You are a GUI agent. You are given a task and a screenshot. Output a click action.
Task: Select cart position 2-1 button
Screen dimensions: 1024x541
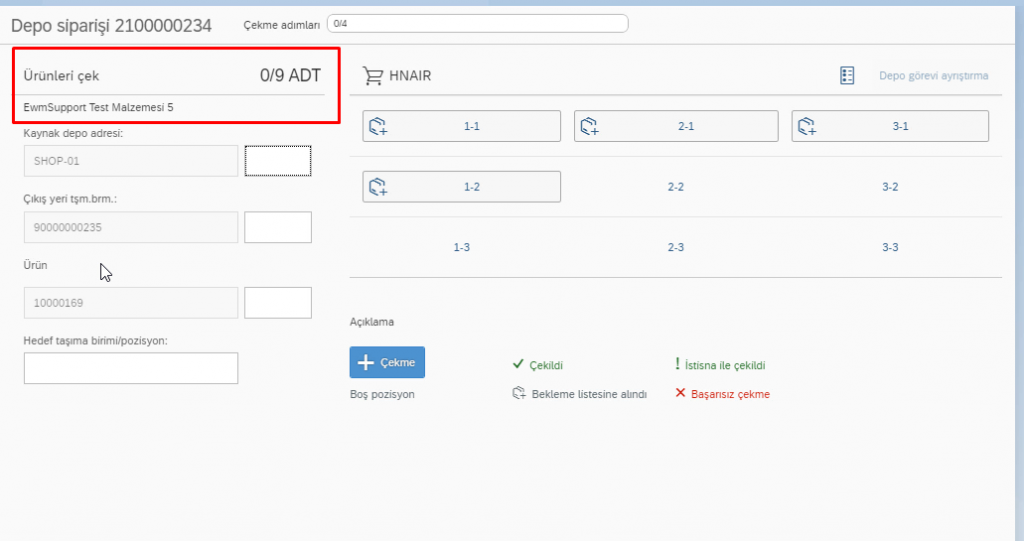[x=676, y=126]
